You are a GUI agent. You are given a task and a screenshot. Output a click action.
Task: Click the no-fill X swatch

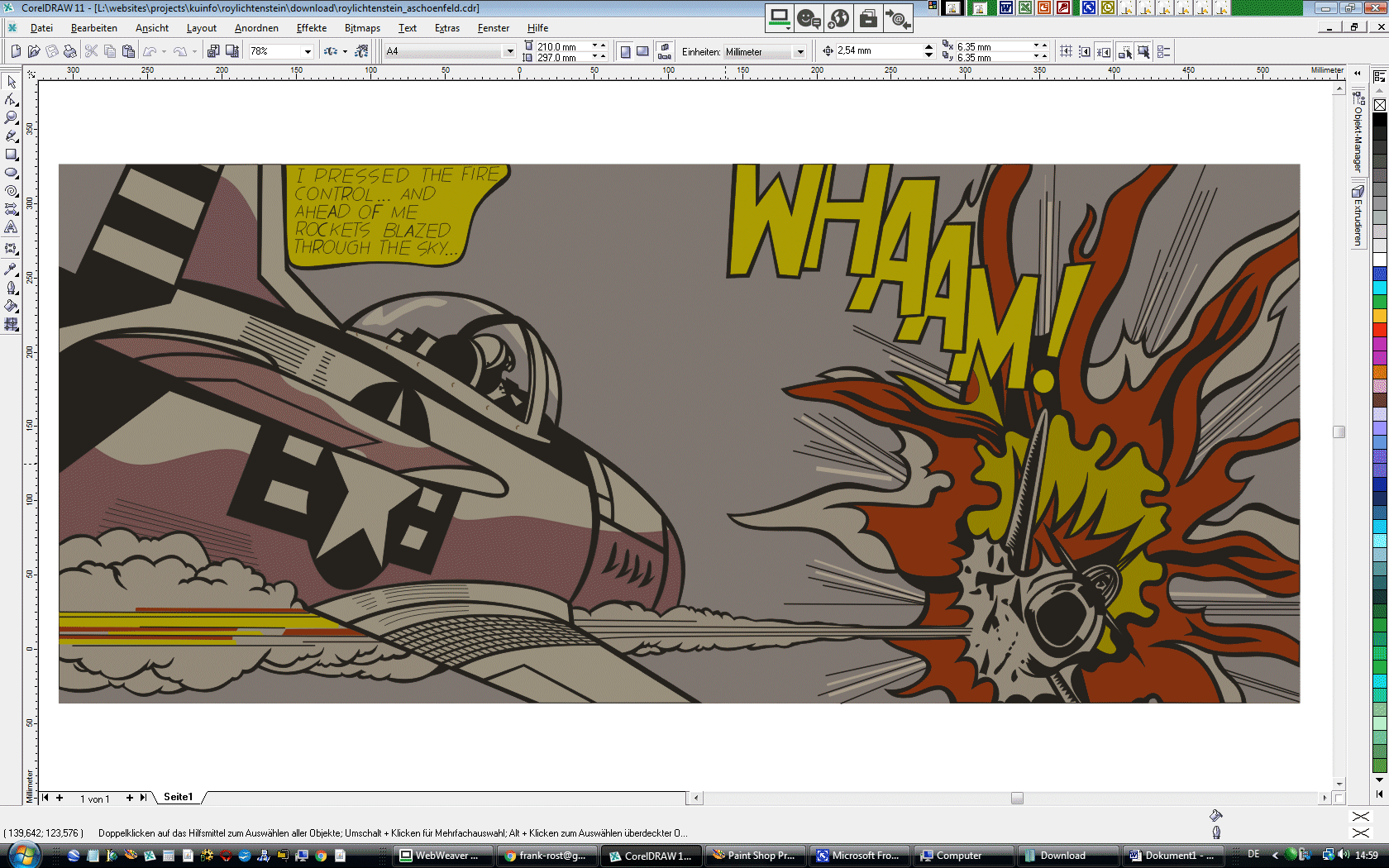tap(1380, 105)
